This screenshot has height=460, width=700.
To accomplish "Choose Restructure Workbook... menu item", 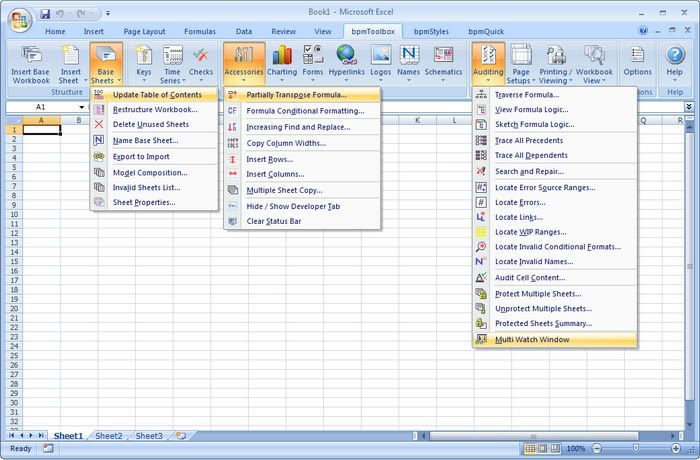I will [154, 109].
